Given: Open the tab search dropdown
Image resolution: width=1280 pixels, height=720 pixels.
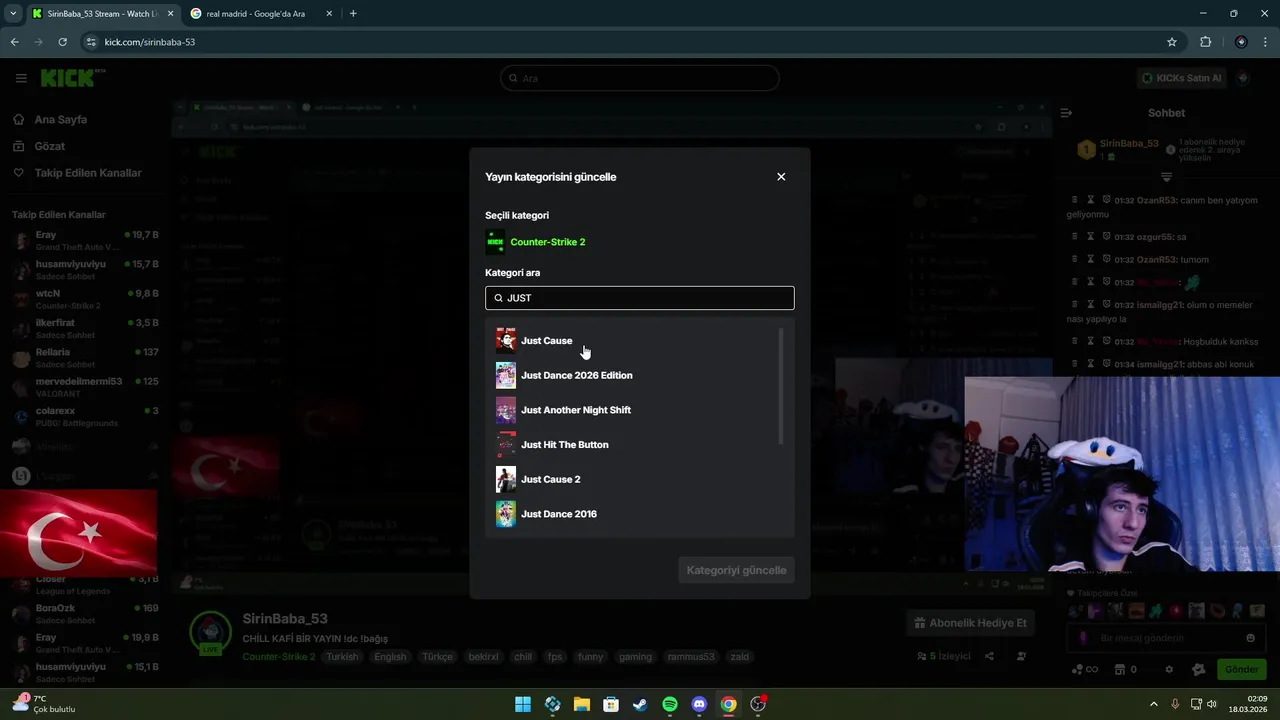Looking at the screenshot, I should pos(13,14).
